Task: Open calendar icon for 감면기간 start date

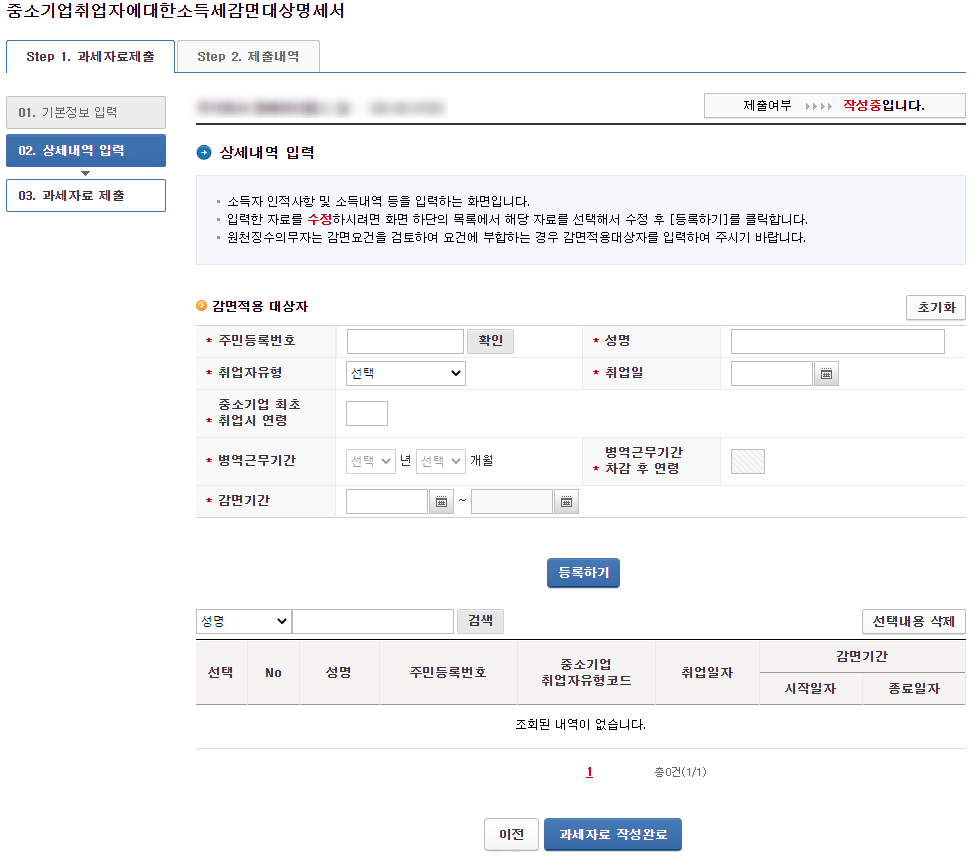Action: click(441, 501)
